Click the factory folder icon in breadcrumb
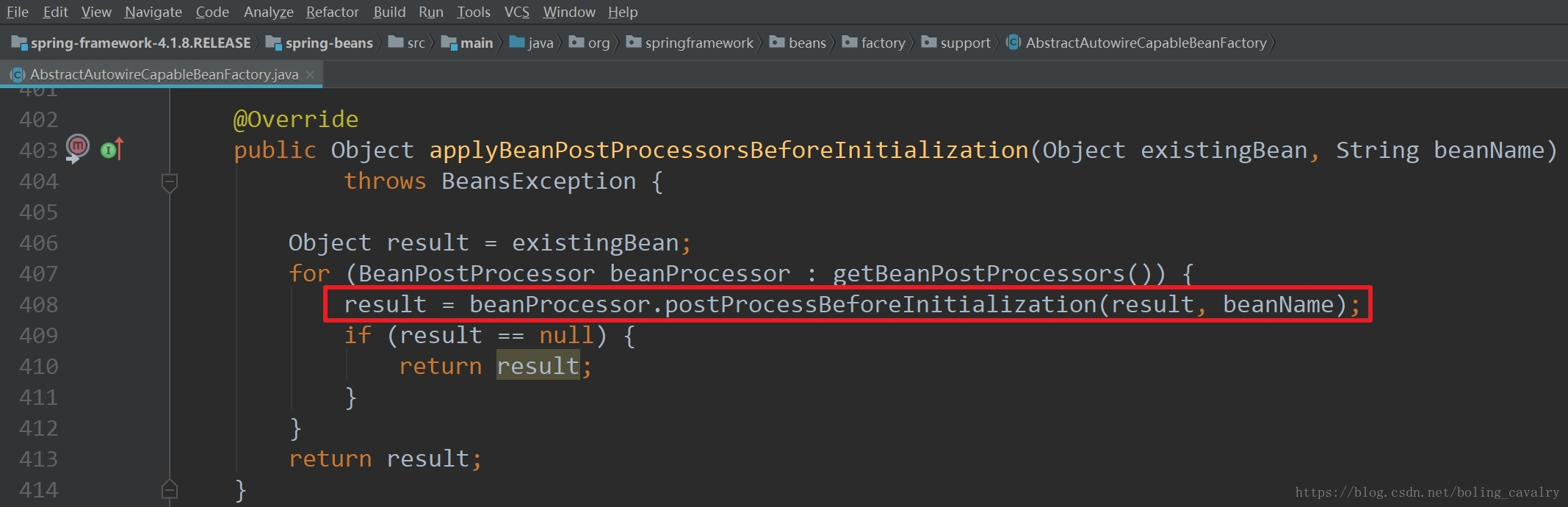Screen dimensions: 1568x507 coord(850,43)
